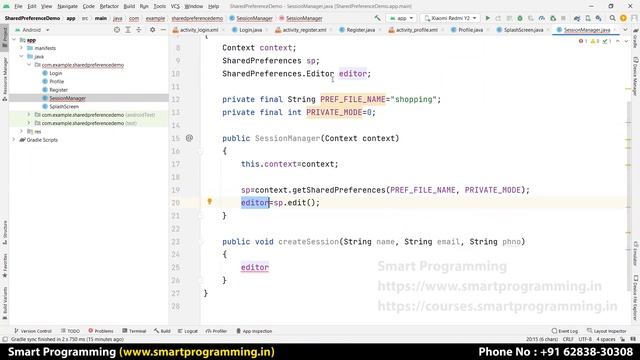Open the Device Manager phone icon in toolbar
The width and height of the screenshot is (640, 360).
pos(588,18)
